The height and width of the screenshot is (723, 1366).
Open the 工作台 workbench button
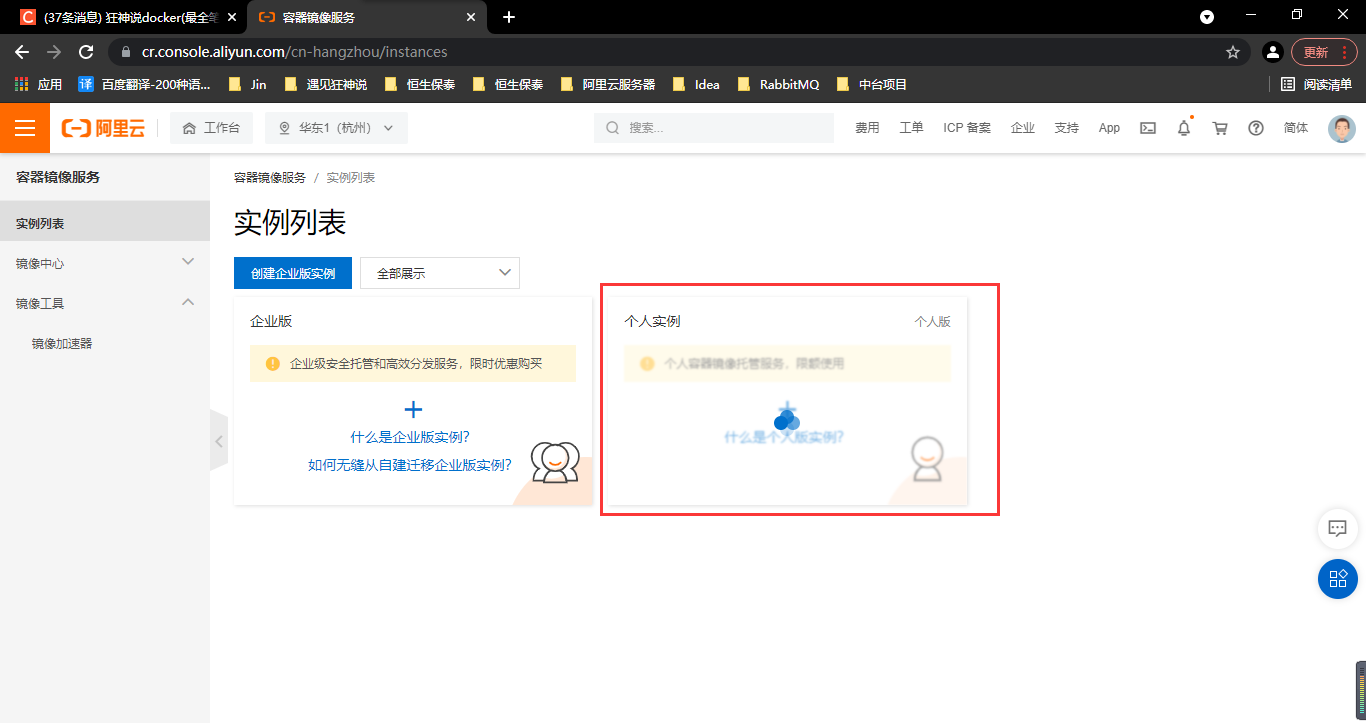[x=211, y=128]
